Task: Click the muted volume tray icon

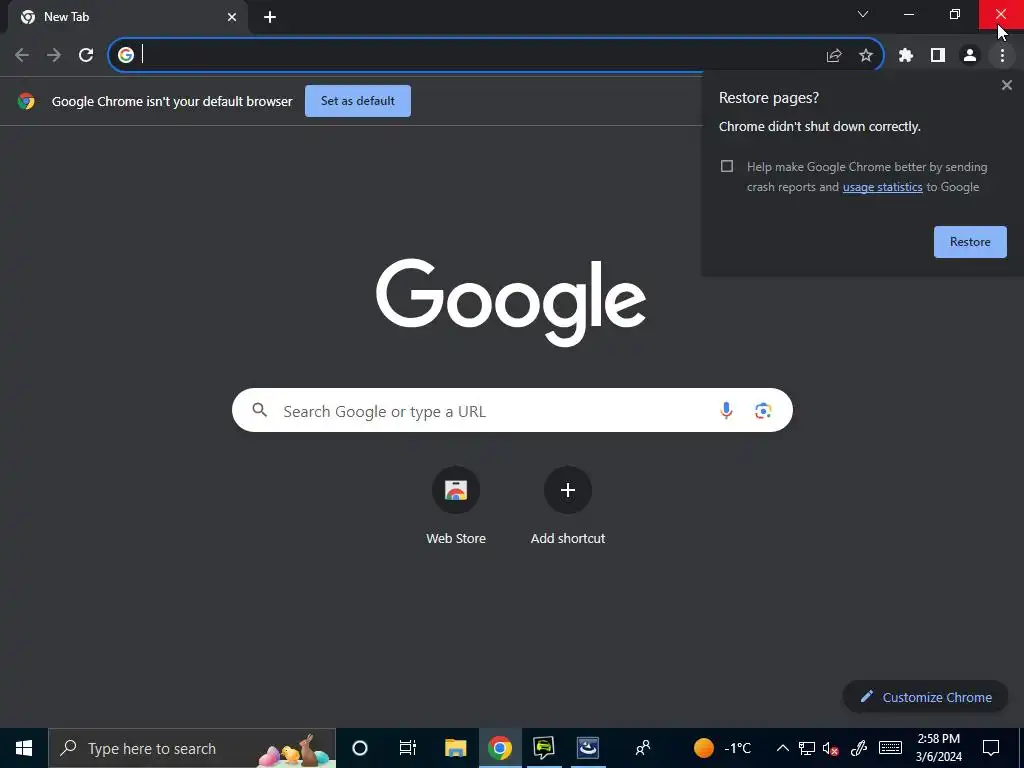Action: point(831,748)
